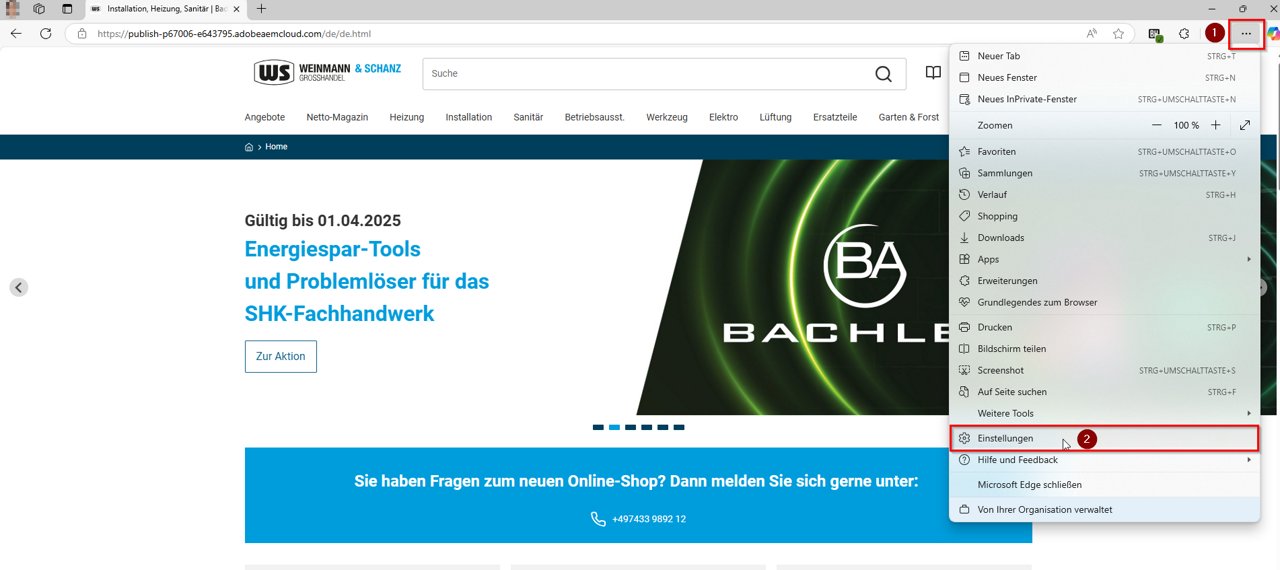This screenshot has height=570, width=1280.
Task: Select the second carousel slide indicator
Action: [x=614, y=427]
